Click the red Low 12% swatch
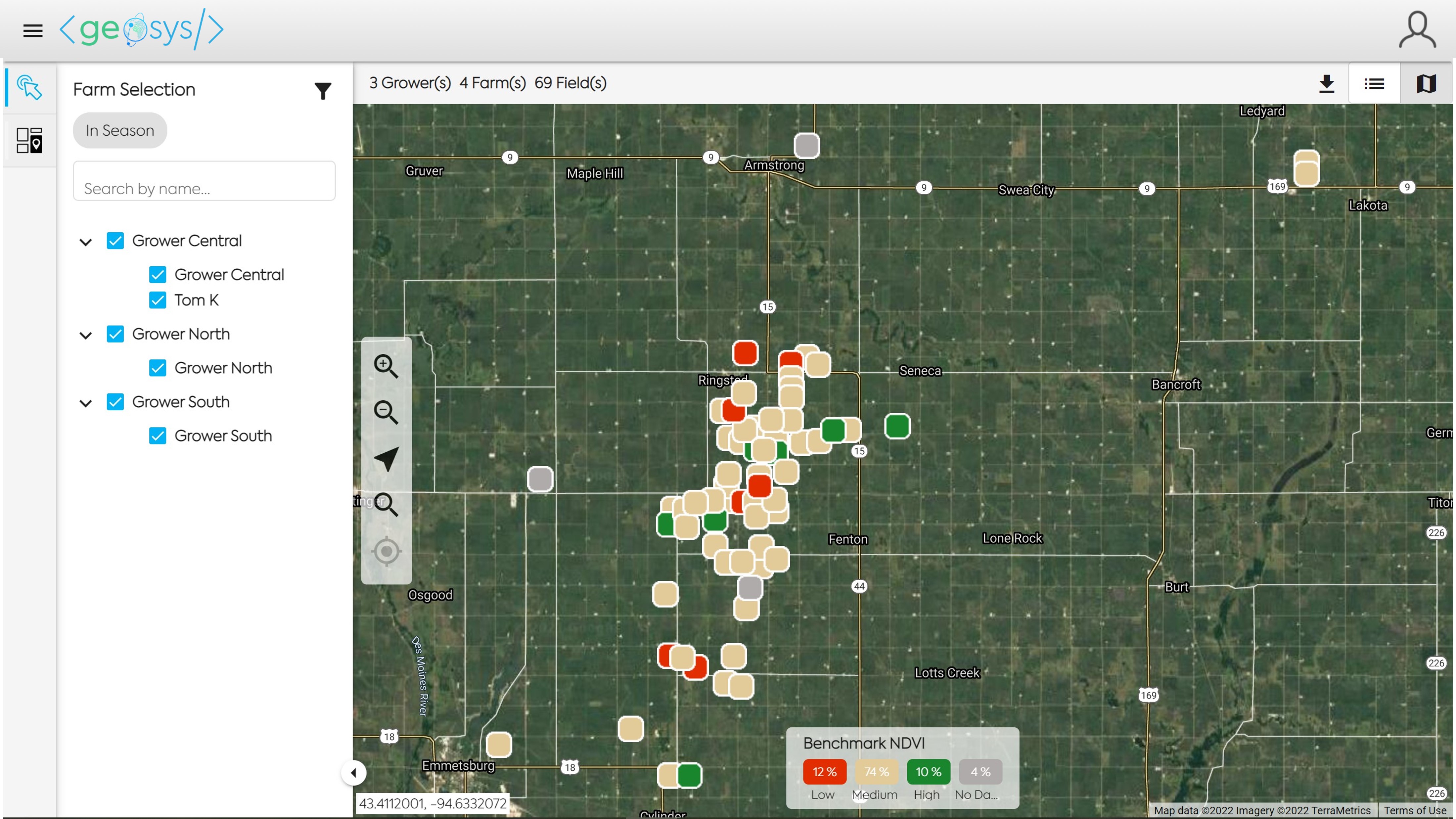 pos(824,772)
